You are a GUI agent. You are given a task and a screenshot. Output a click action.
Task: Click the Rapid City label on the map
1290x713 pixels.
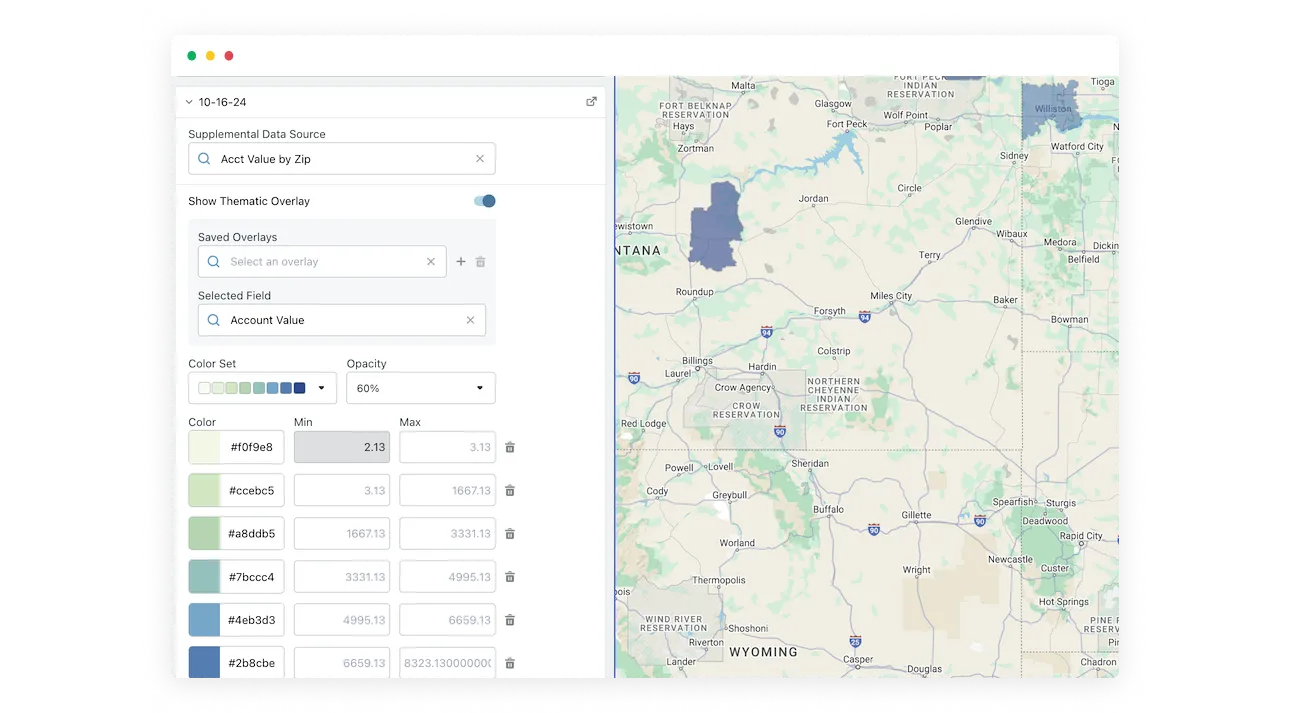click(1081, 536)
